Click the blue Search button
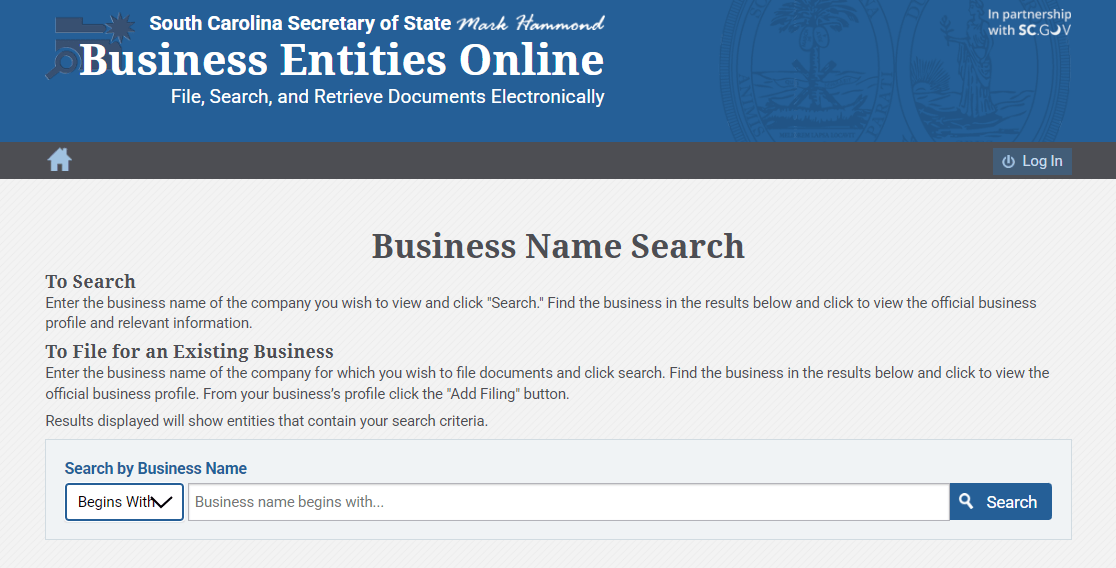The height and width of the screenshot is (568, 1116). point(1001,502)
